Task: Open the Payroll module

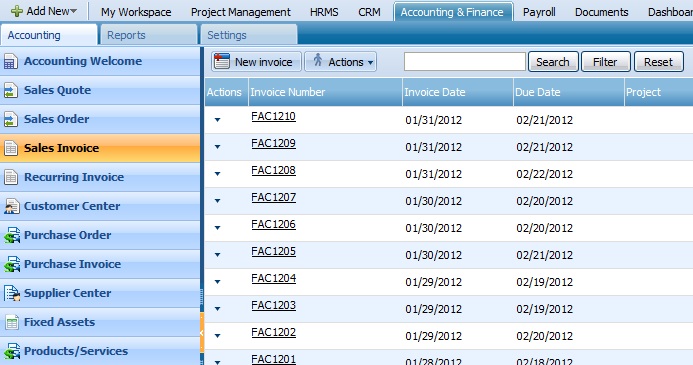Action: (539, 12)
